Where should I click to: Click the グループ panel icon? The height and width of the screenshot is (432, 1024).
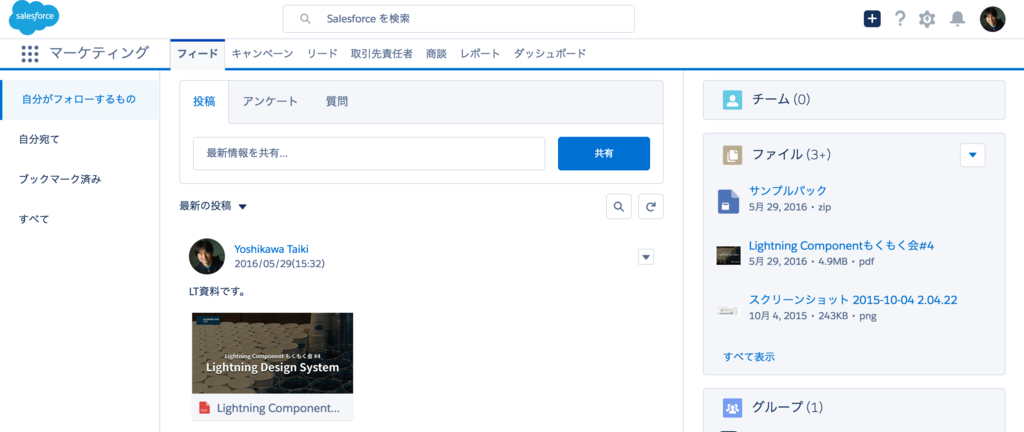732,408
